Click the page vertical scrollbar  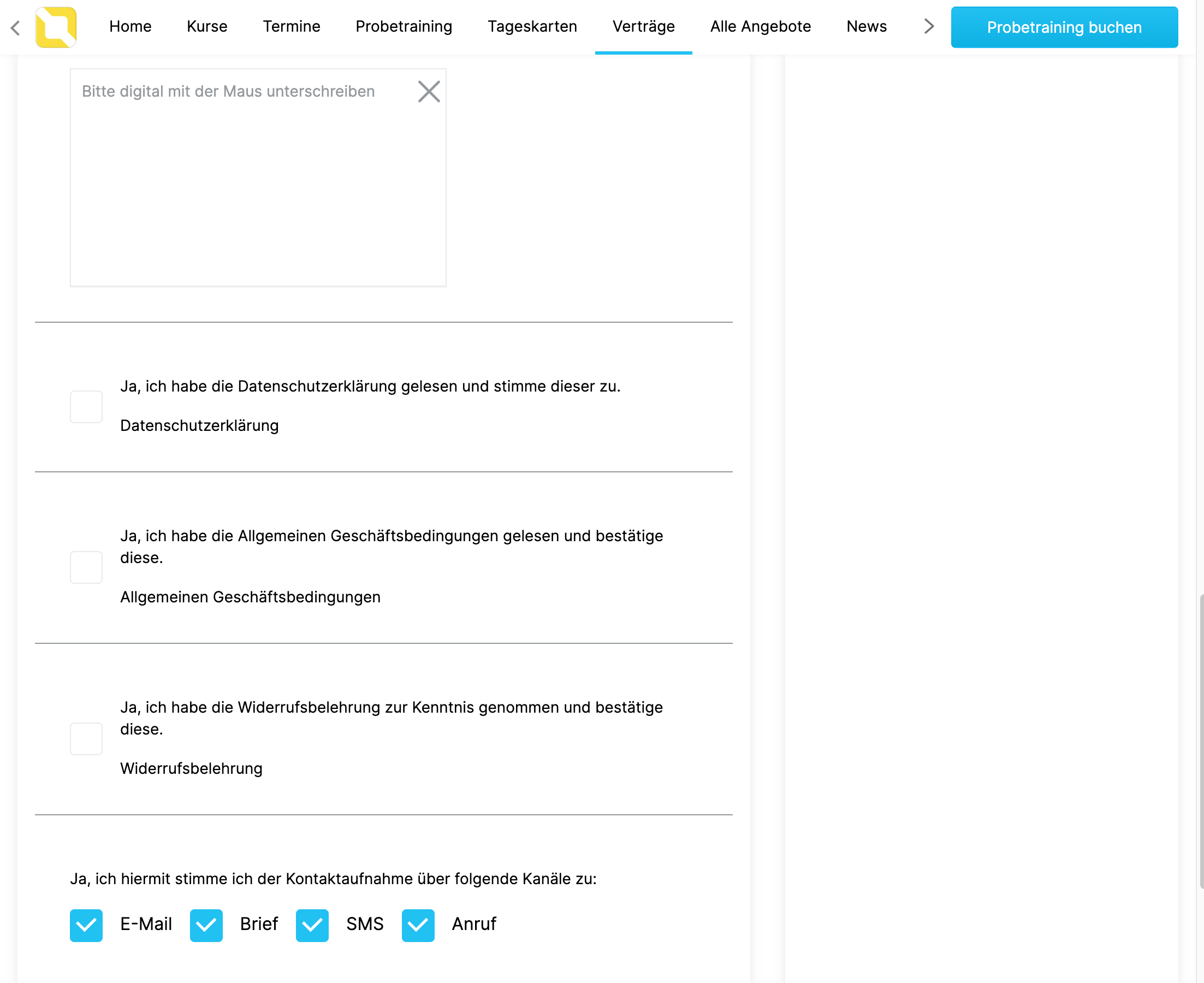[1201, 741]
